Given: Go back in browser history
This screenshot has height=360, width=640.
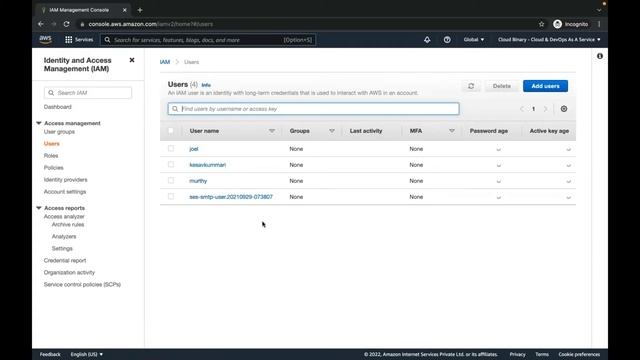Looking at the screenshot, I should 41,24.
